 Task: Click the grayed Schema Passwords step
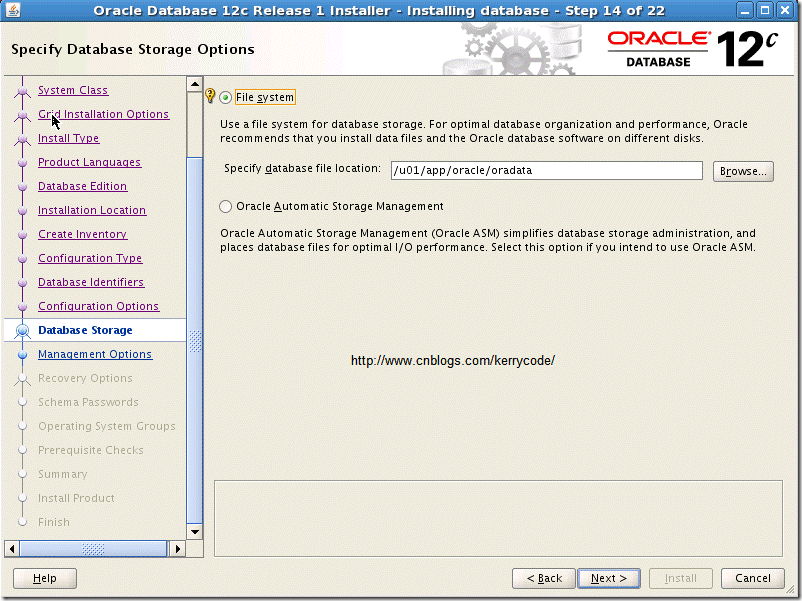pos(88,403)
